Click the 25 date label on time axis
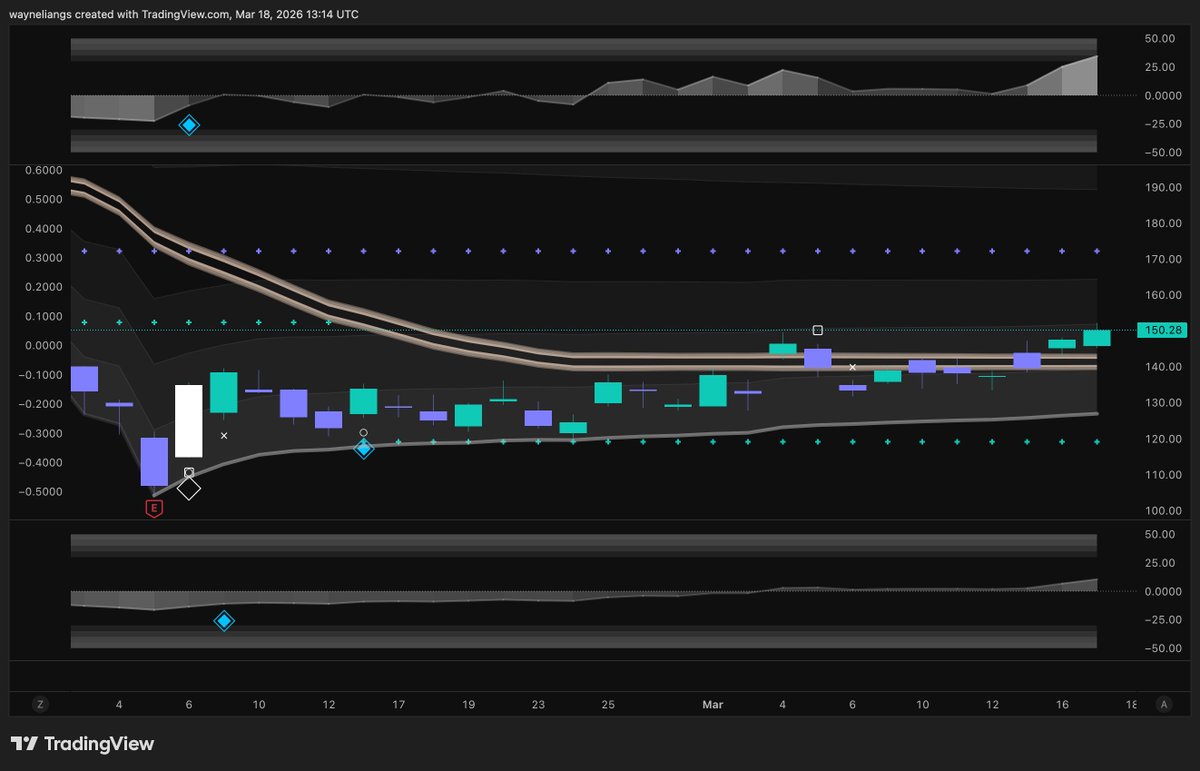1200x771 pixels. [608, 704]
